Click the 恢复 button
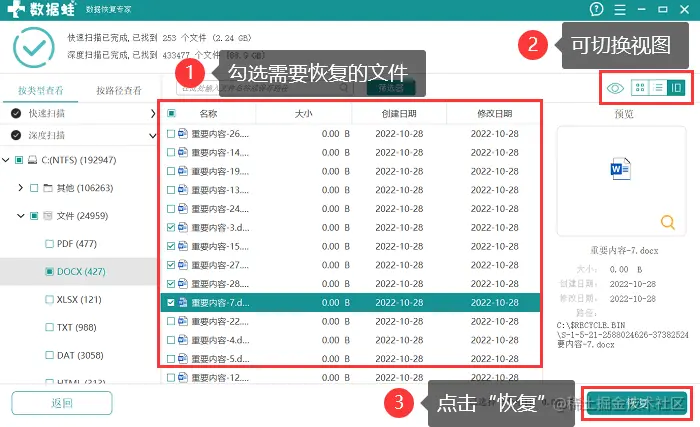The width and height of the screenshot is (700, 427). pyautogui.click(x=637, y=403)
